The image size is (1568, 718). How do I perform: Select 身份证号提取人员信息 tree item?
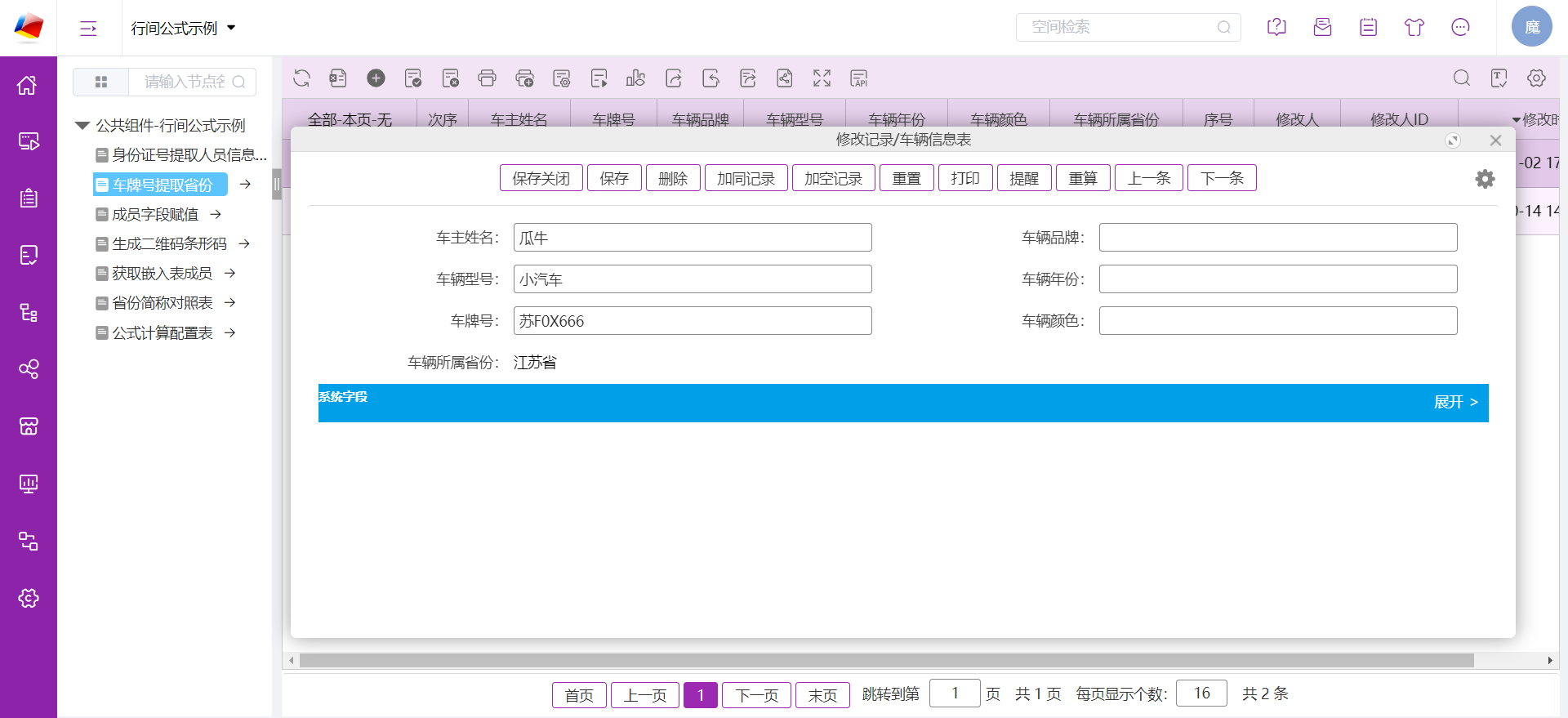[181, 154]
